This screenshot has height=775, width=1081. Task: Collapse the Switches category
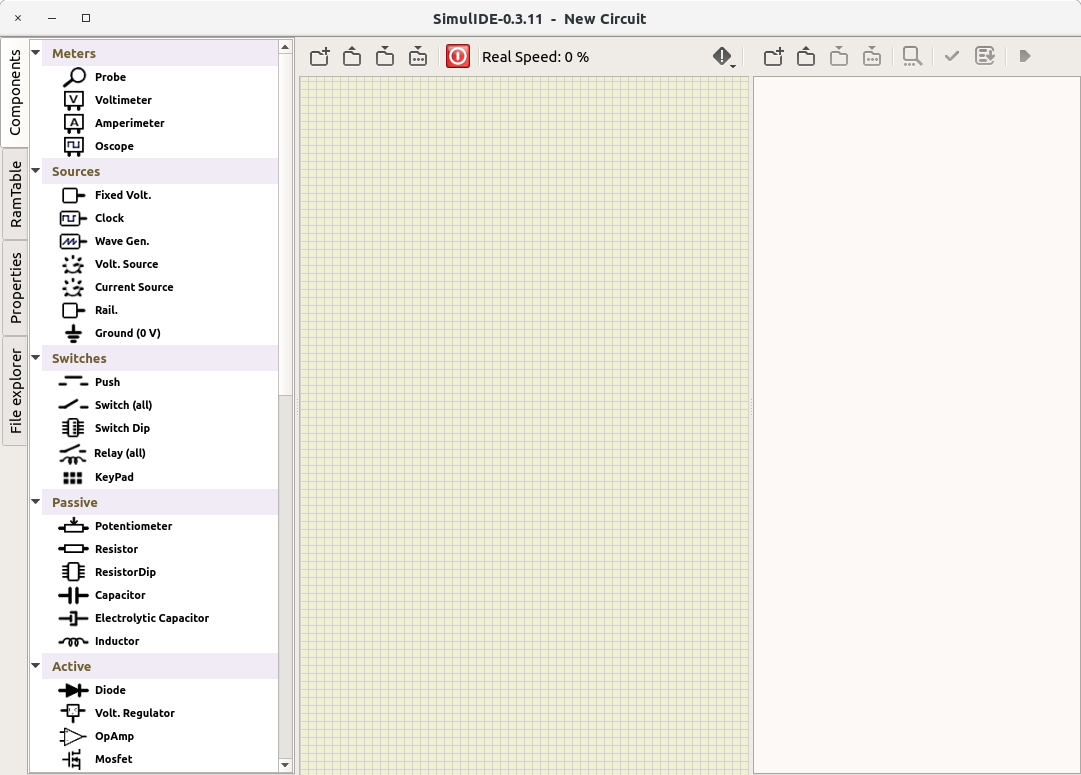pos(37,358)
